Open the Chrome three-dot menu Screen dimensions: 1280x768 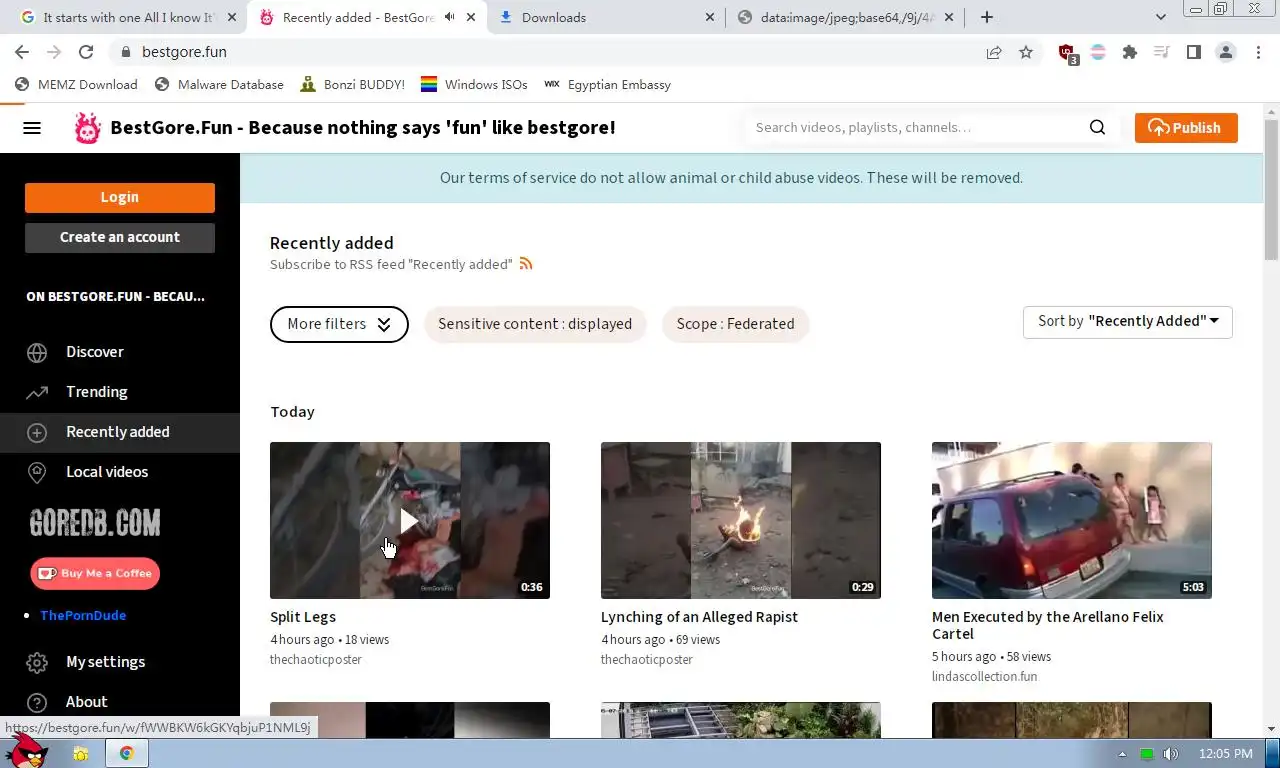[x=1258, y=52]
